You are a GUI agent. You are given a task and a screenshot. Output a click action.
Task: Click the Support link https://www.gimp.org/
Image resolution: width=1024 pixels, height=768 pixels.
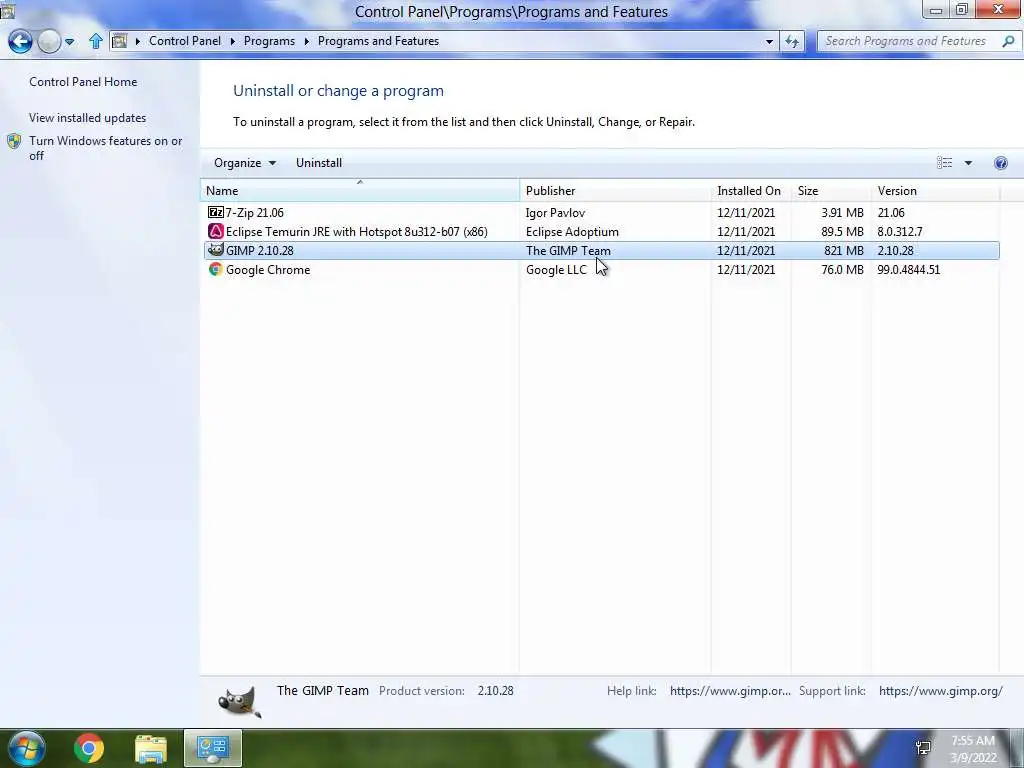coord(940,690)
